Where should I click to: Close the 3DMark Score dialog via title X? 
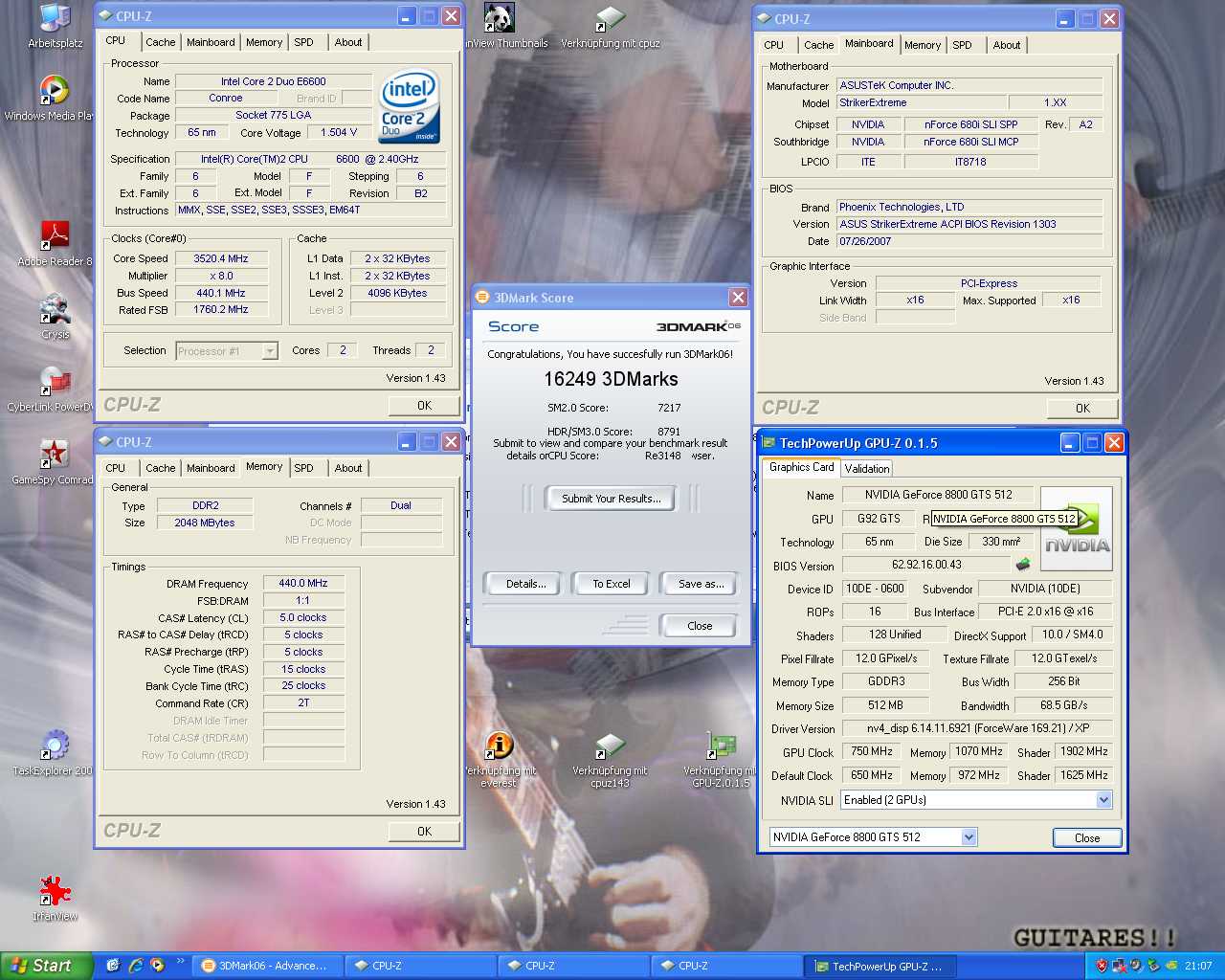pyautogui.click(x=738, y=298)
